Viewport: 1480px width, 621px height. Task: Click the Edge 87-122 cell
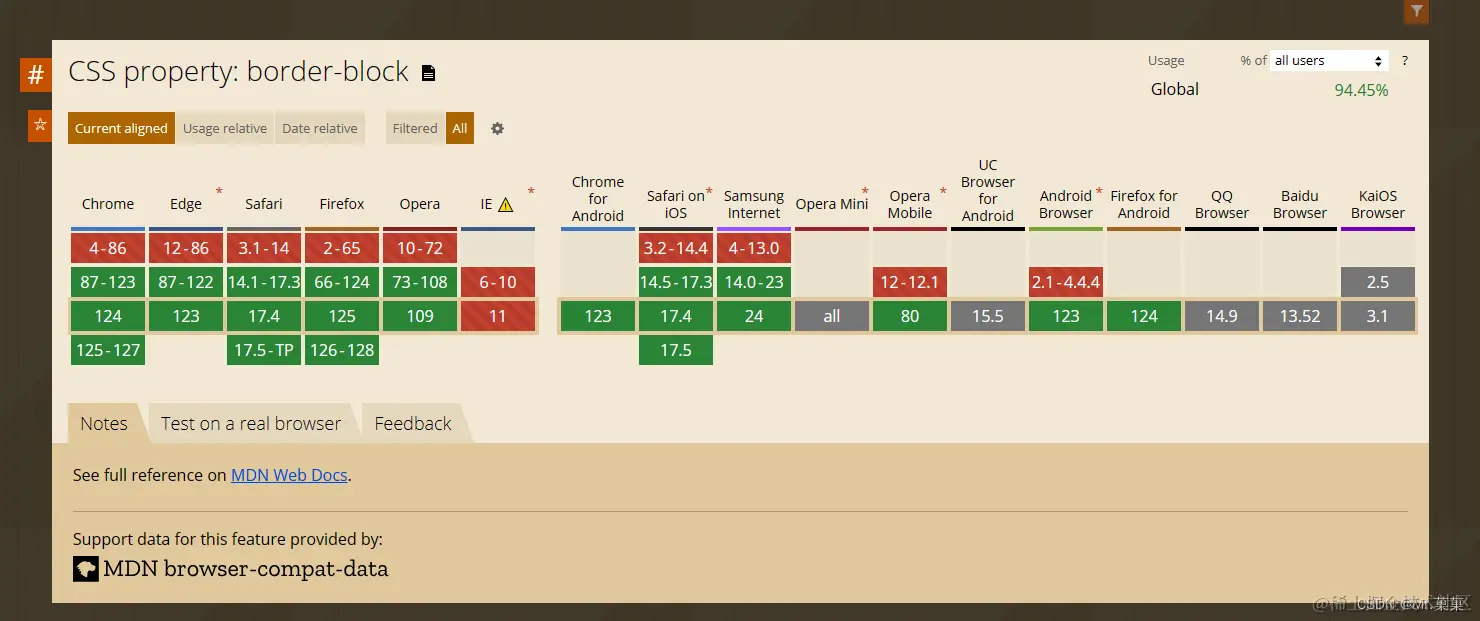click(x=186, y=282)
